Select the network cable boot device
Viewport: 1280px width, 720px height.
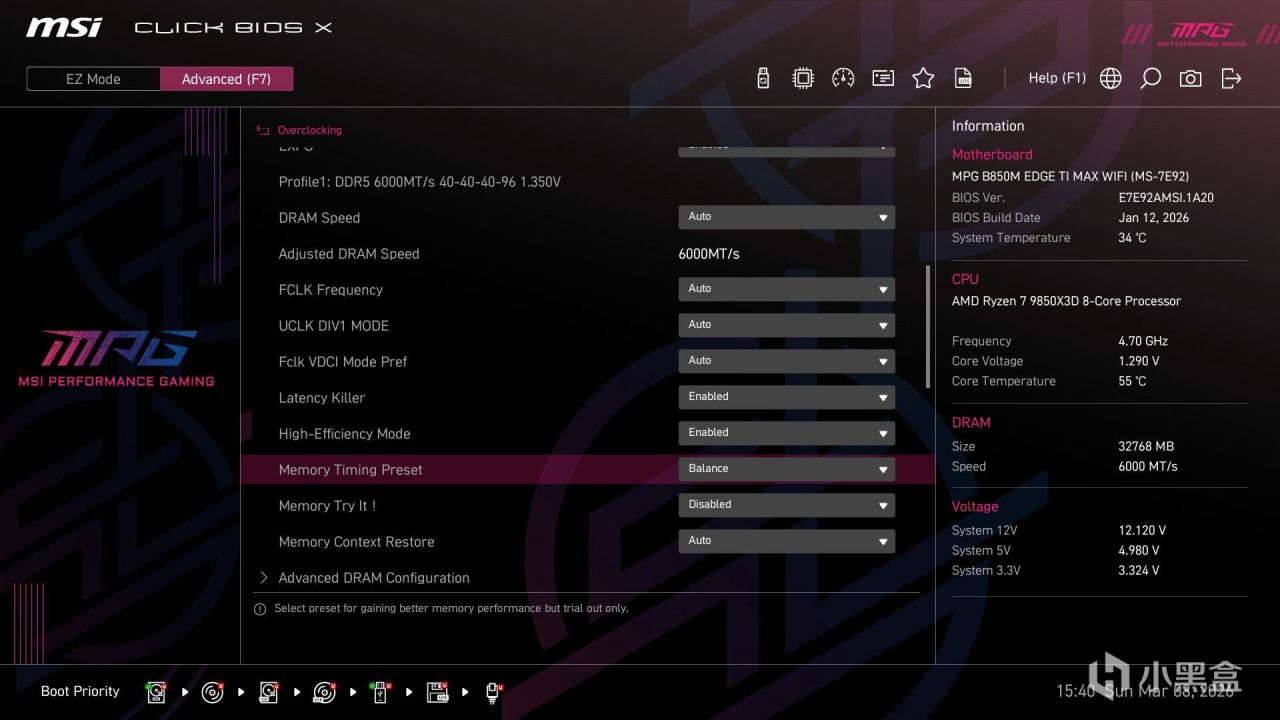pos(493,692)
